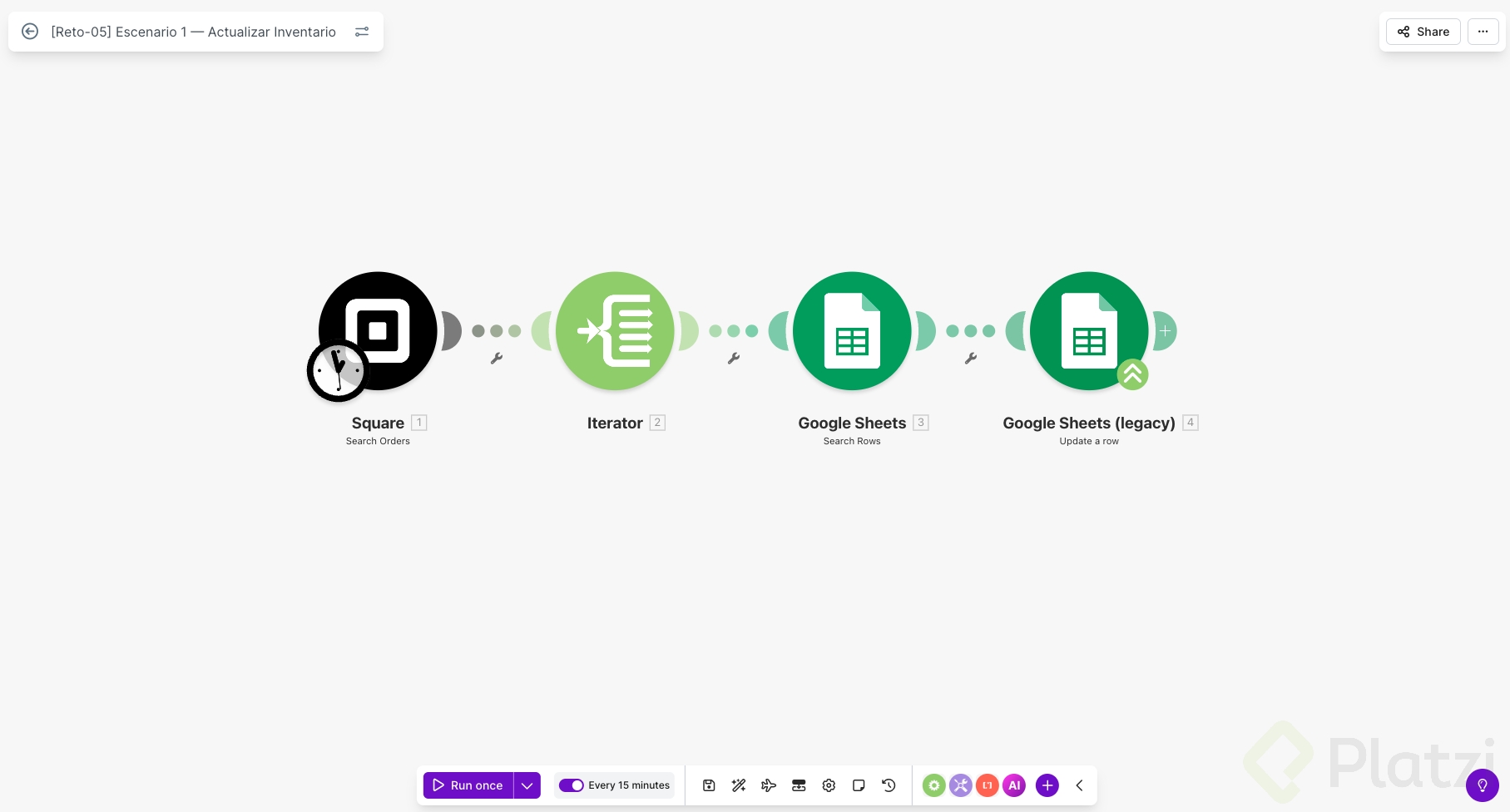Open the notes icon
Screen dimensions: 1510x812
tap(859, 785)
